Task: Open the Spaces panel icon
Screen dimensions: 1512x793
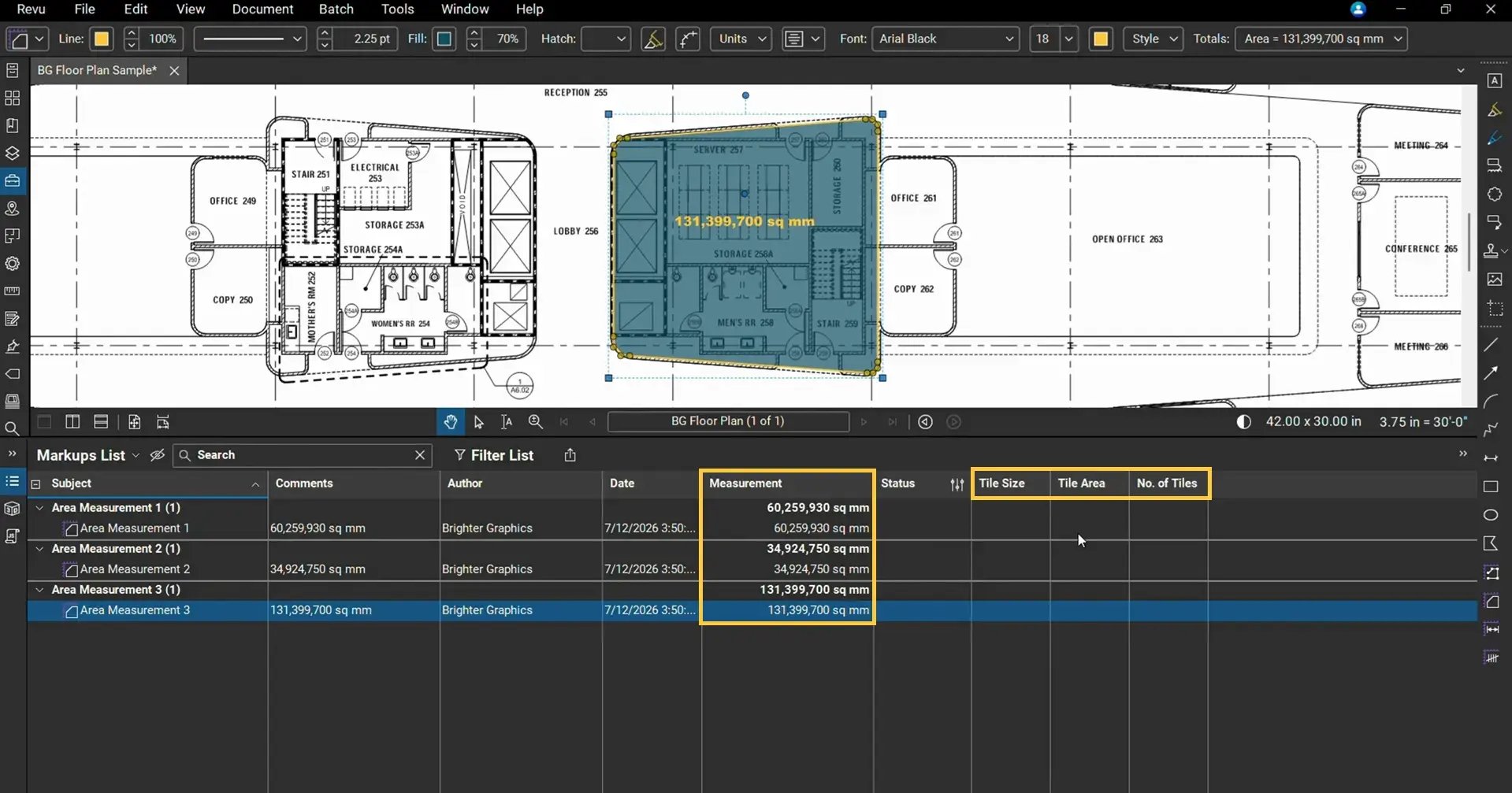Action: click(12, 236)
